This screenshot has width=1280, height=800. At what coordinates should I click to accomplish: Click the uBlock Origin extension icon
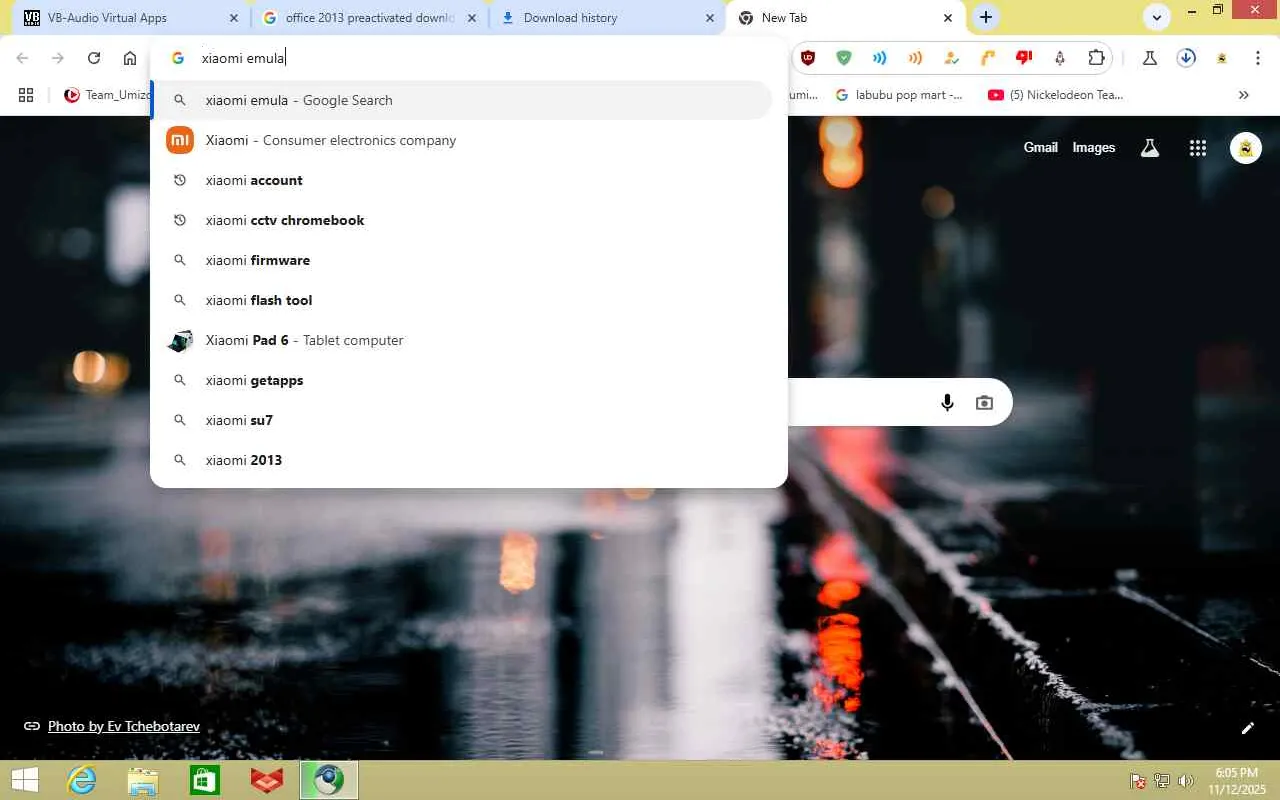(808, 58)
